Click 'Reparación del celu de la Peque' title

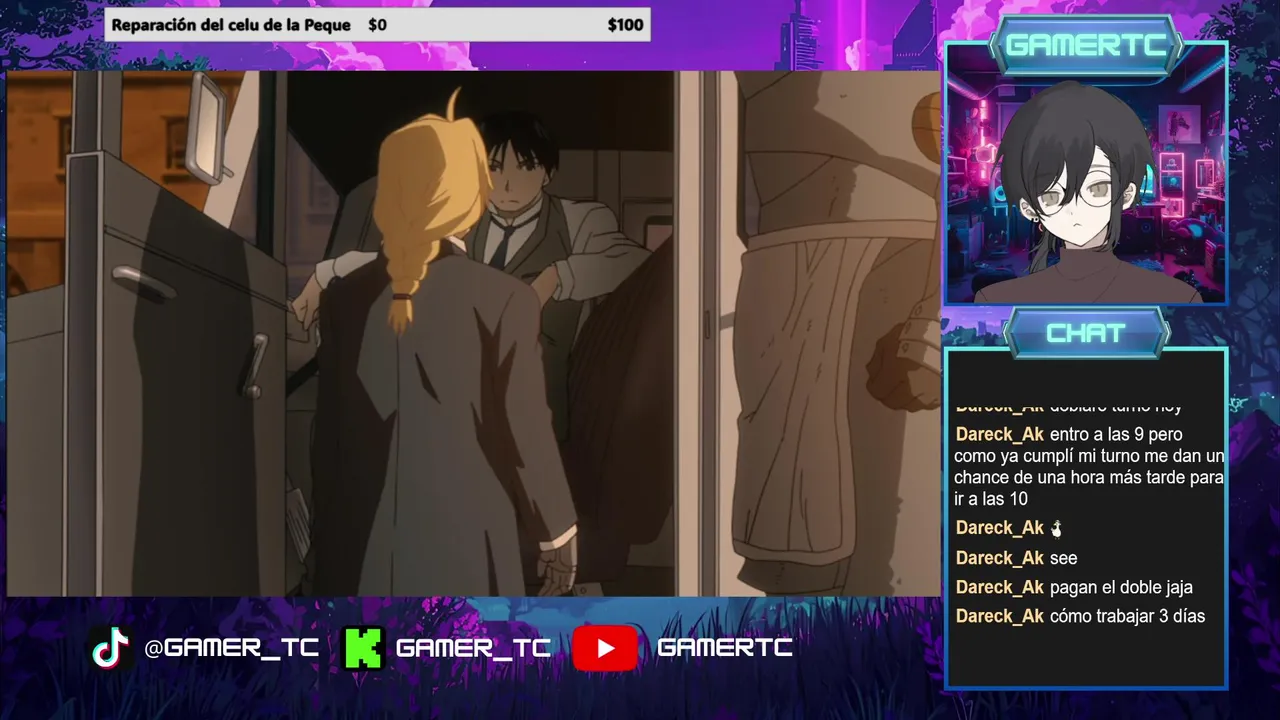point(231,25)
